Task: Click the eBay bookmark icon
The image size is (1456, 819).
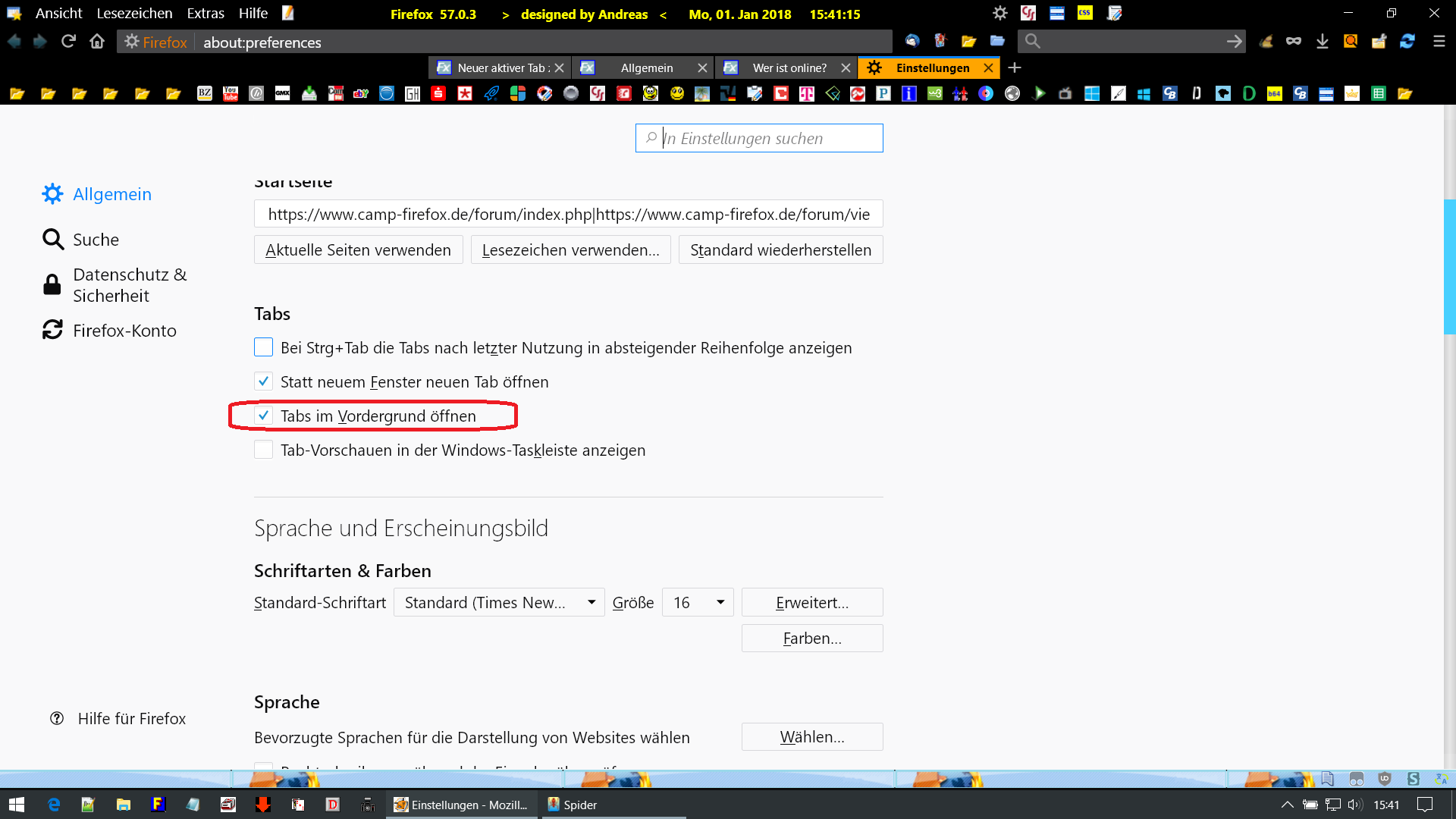Action: [x=361, y=93]
